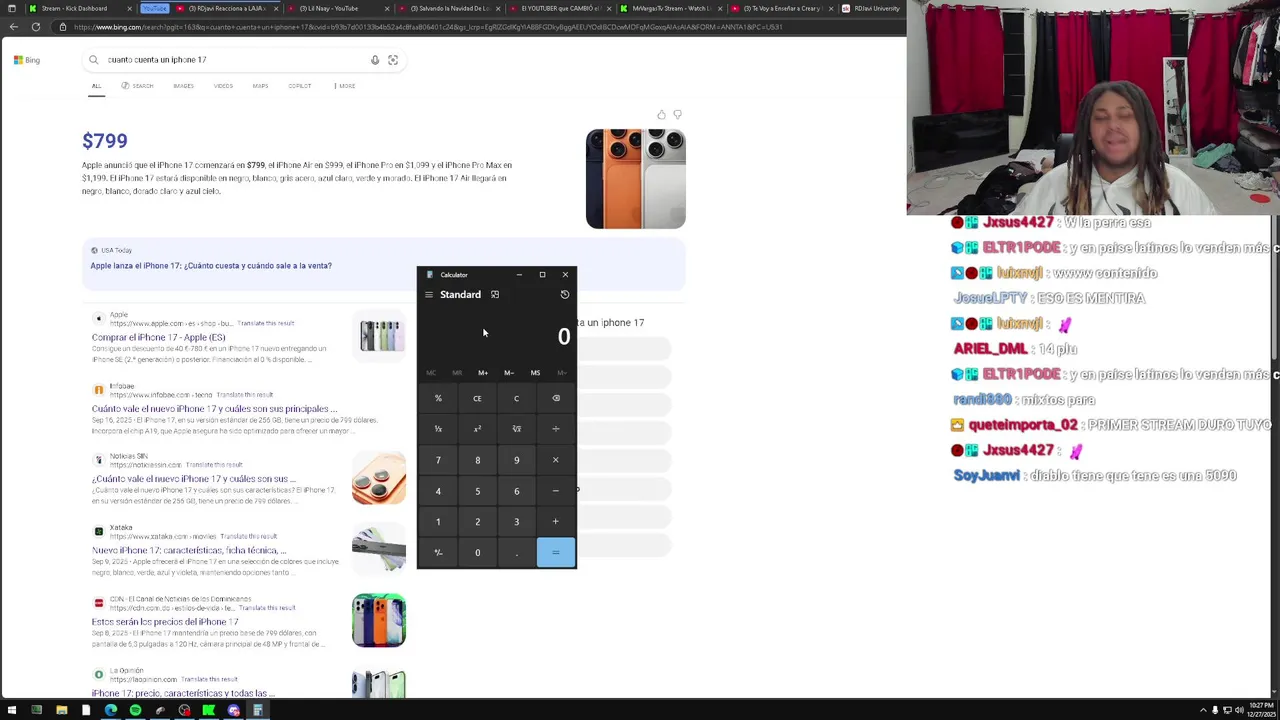1280x720 pixels.
Task: Click the Windows Start button in taskbar
Action: tap(12, 711)
